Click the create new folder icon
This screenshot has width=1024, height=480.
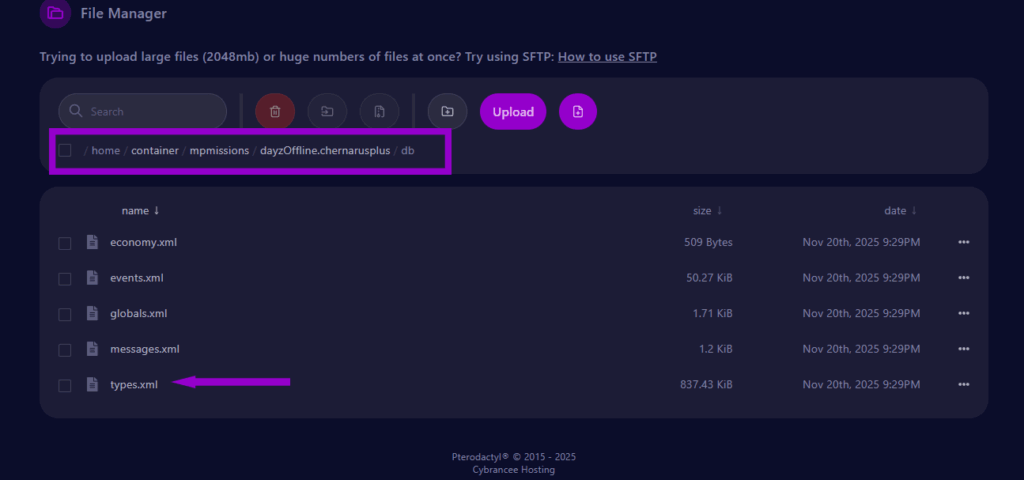click(x=447, y=112)
